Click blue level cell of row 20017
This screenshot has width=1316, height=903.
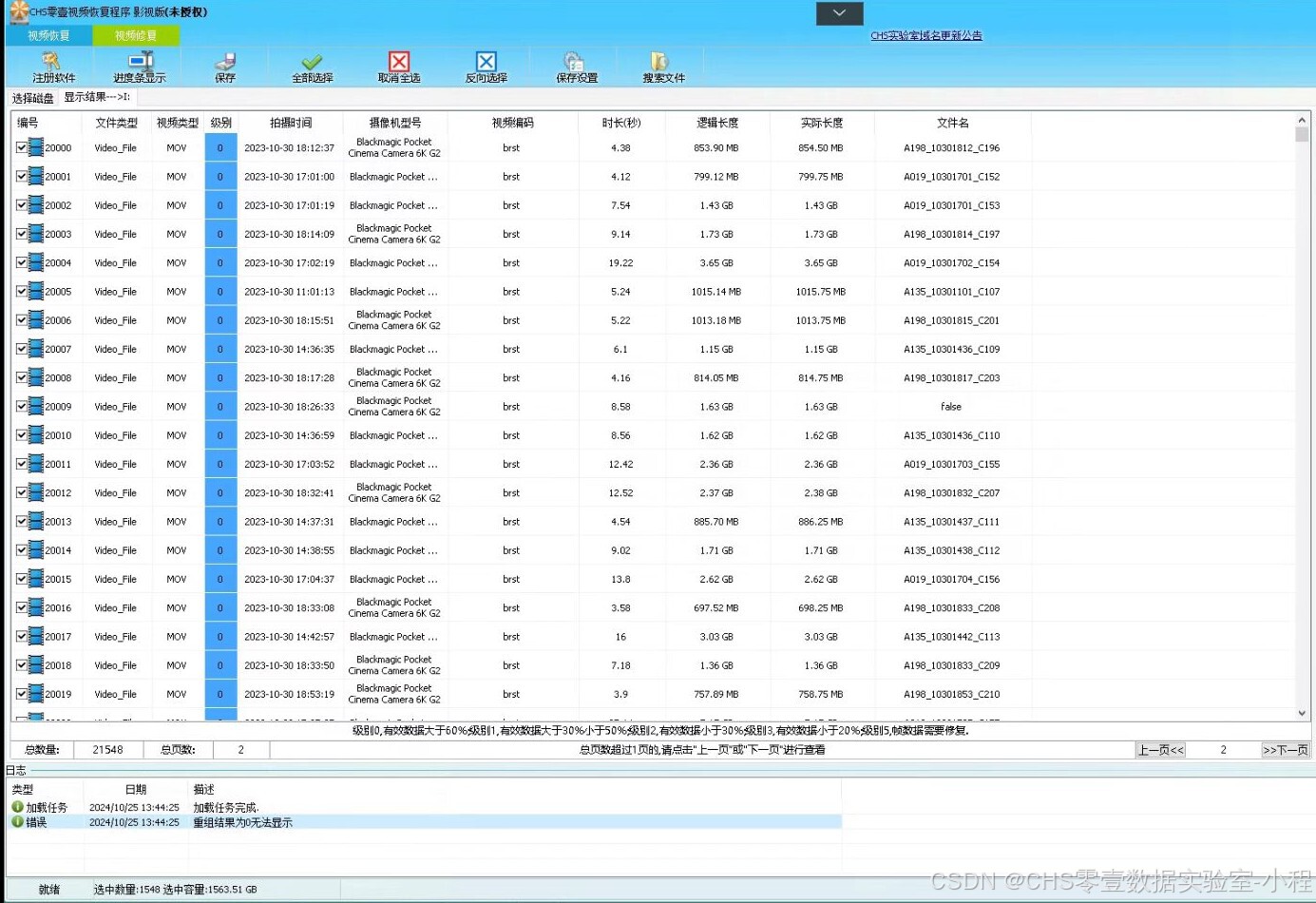pyautogui.click(x=220, y=637)
